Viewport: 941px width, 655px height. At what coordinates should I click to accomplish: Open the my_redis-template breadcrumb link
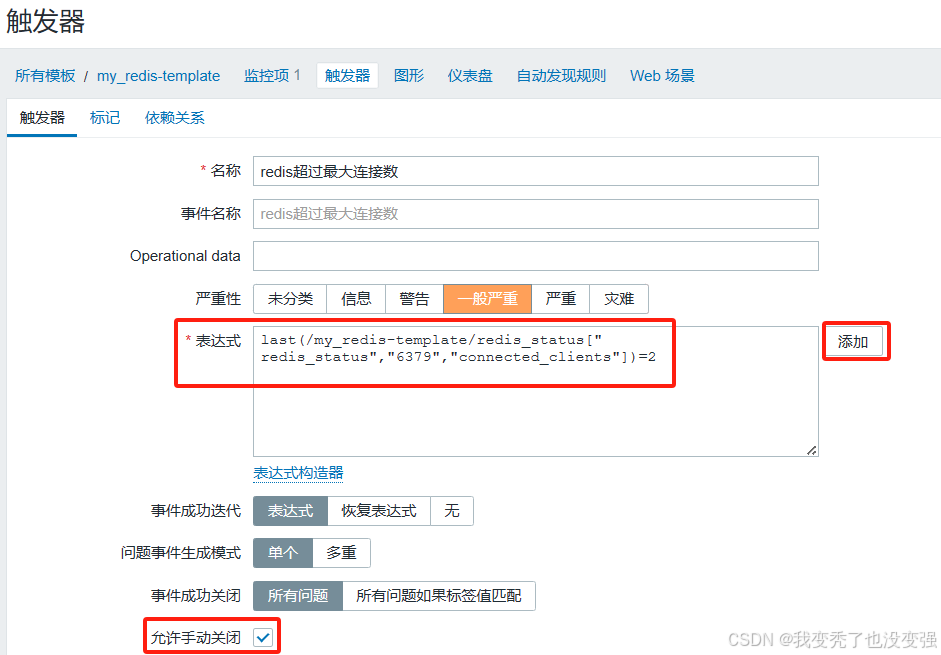point(158,76)
